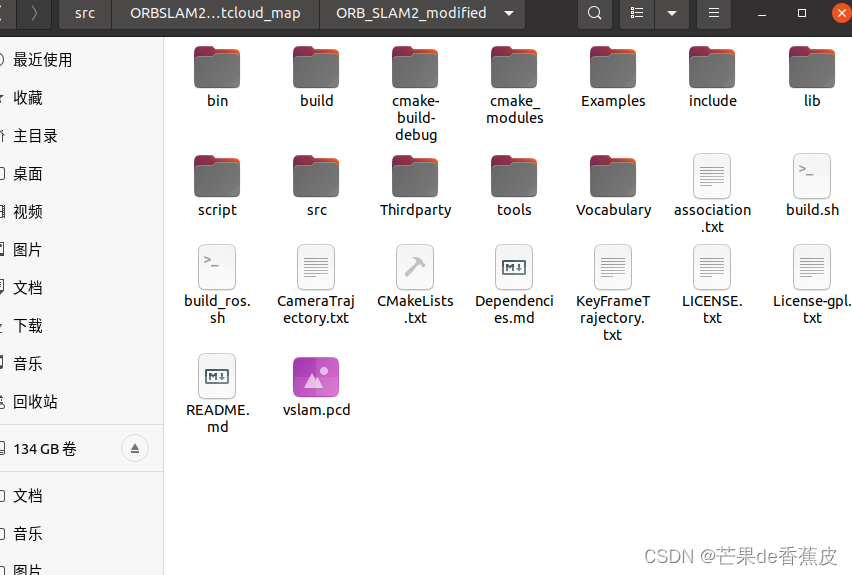Navigate to the src path segment
Image resolution: width=852 pixels, height=575 pixels.
pyautogui.click(x=85, y=13)
